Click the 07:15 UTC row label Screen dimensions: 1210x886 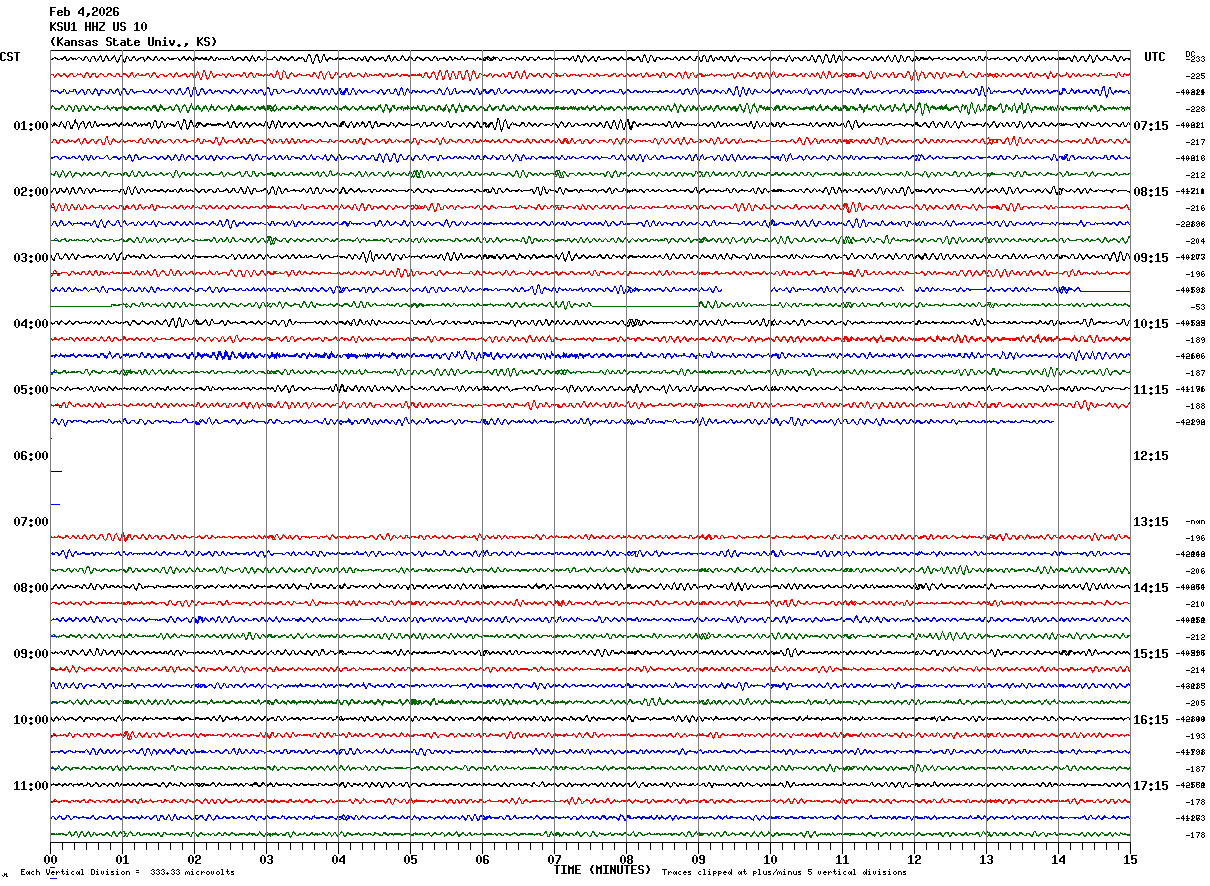click(x=1151, y=126)
